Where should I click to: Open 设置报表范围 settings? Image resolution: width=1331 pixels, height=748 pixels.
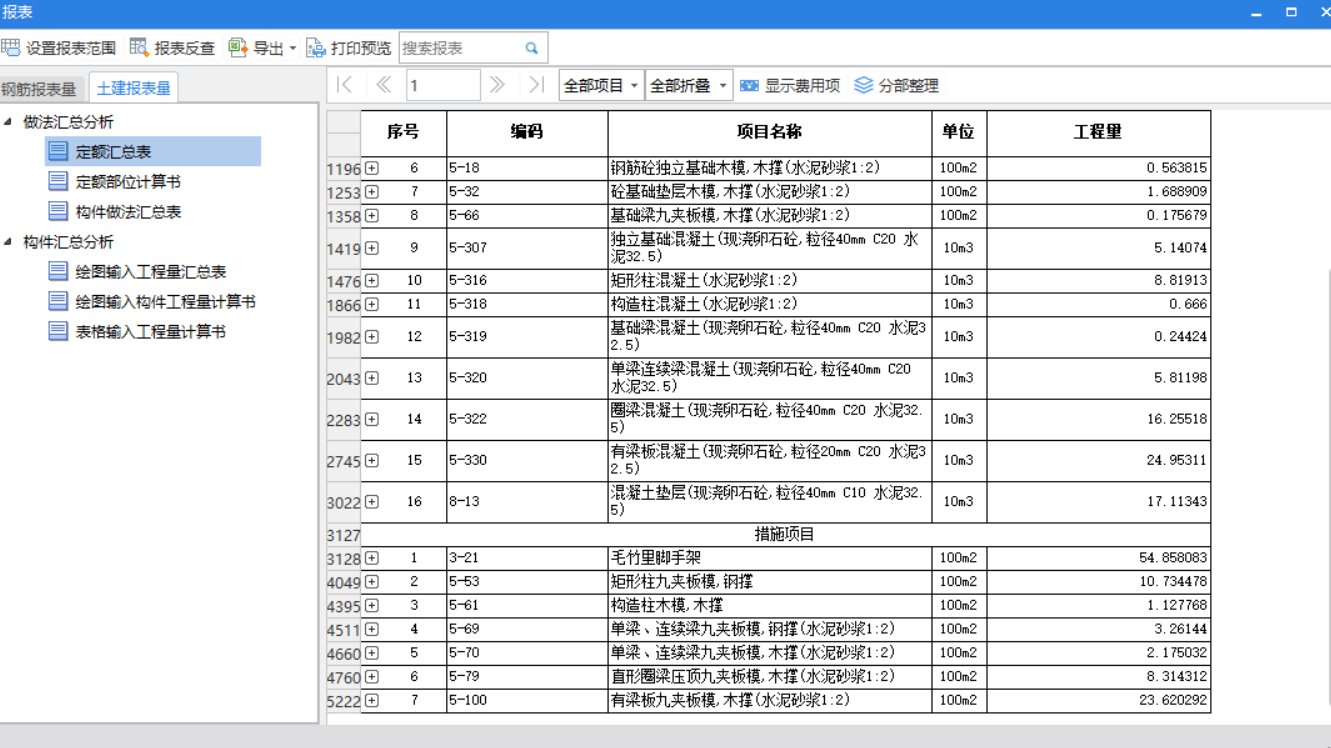click(58, 48)
